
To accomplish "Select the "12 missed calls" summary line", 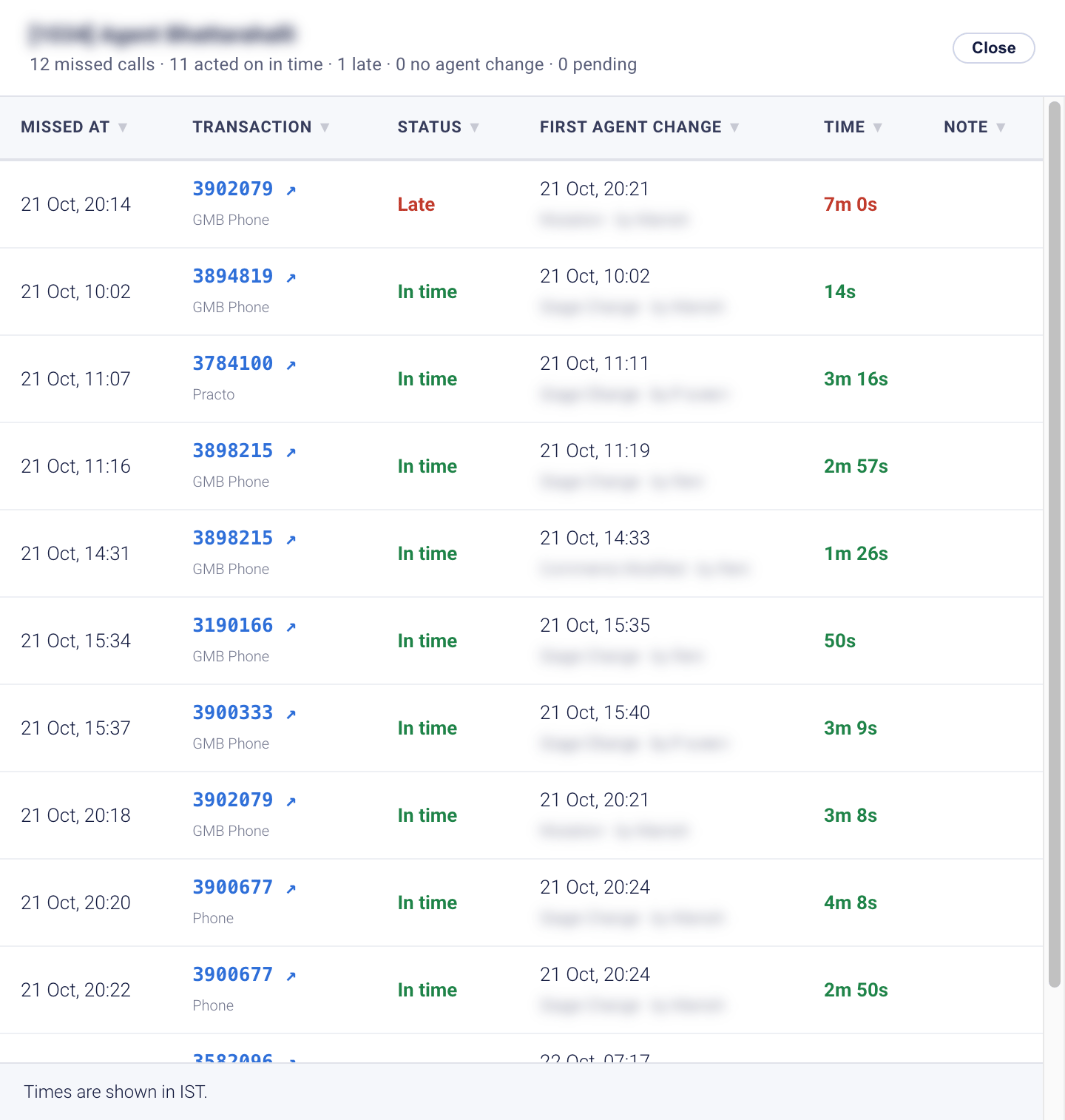I will tap(333, 64).
